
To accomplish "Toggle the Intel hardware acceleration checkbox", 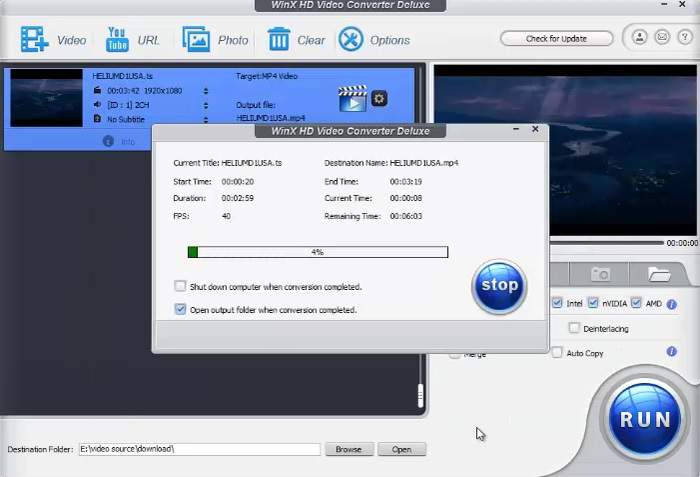I will (x=557, y=303).
